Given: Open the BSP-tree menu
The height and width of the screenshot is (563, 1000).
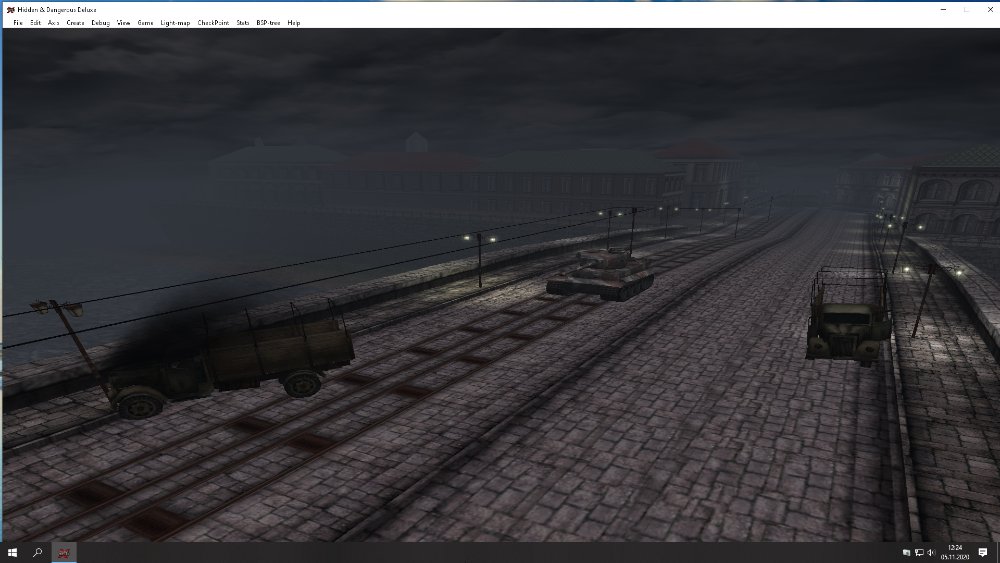Looking at the screenshot, I should point(267,22).
